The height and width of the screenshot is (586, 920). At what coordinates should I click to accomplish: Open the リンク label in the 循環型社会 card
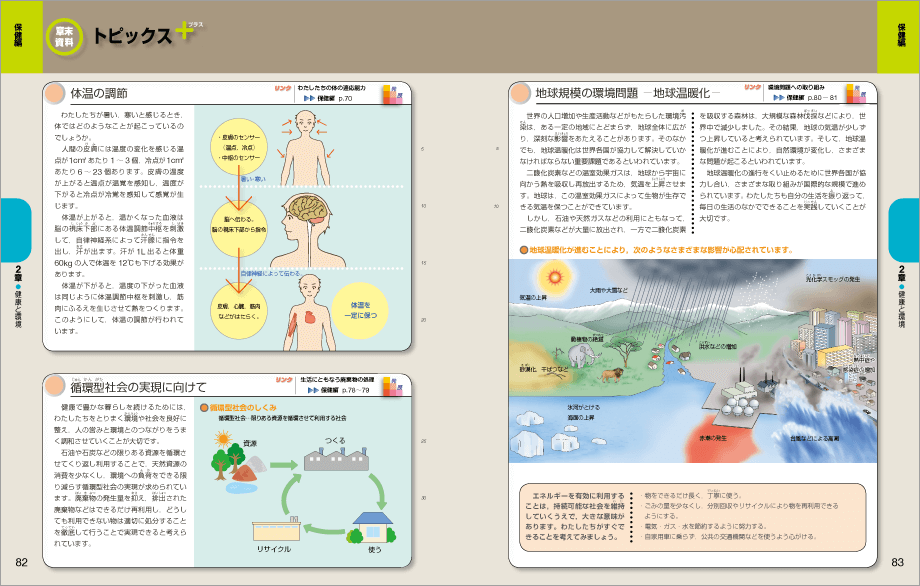(284, 380)
